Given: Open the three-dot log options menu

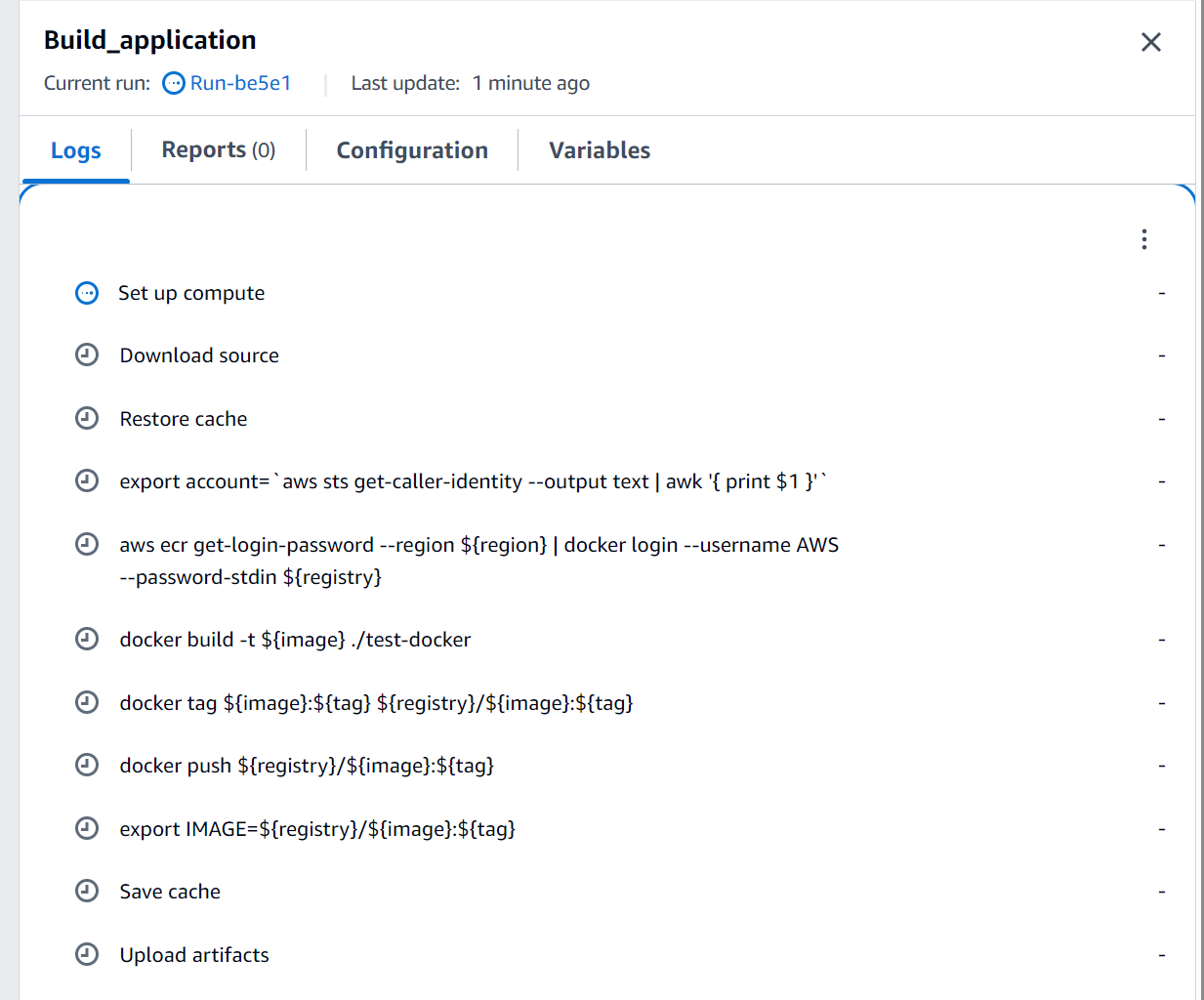Looking at the screenshot, I should 1143,239.
